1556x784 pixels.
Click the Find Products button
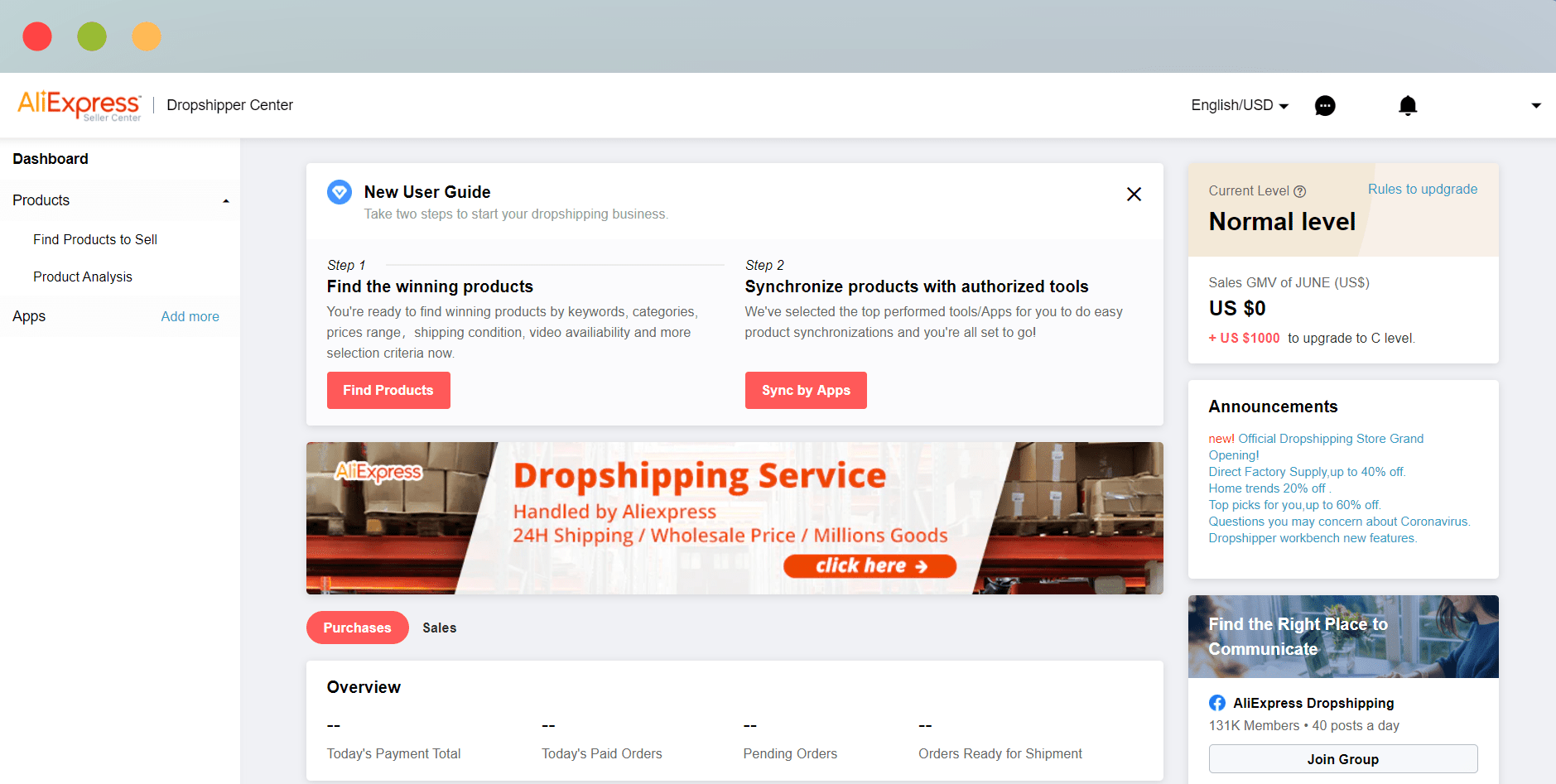click(388, 390)
